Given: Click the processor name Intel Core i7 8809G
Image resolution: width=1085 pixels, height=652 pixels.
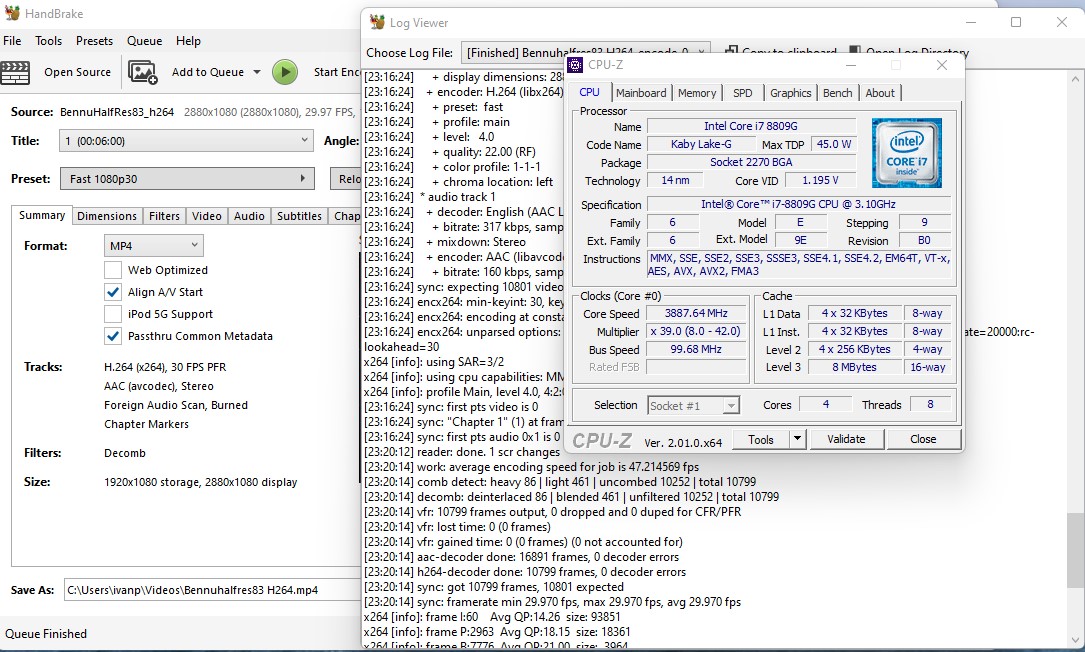Looking at the screenshot, I should tap(751, 126).
